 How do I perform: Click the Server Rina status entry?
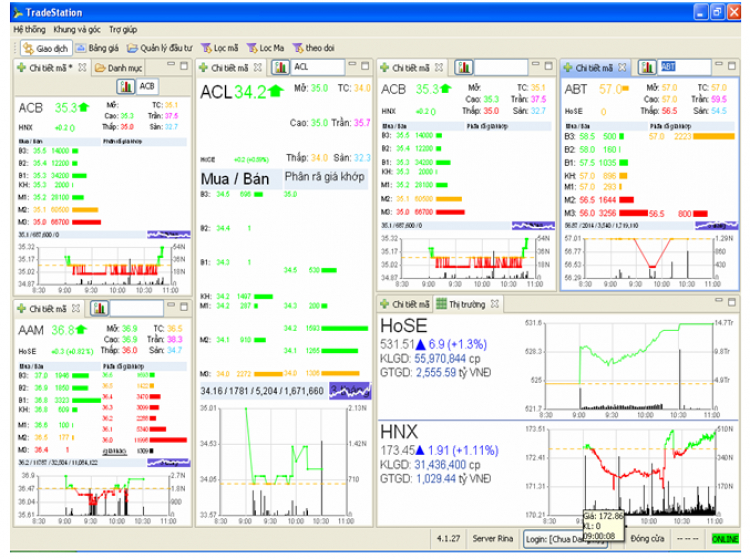click(x=493, y=538)
